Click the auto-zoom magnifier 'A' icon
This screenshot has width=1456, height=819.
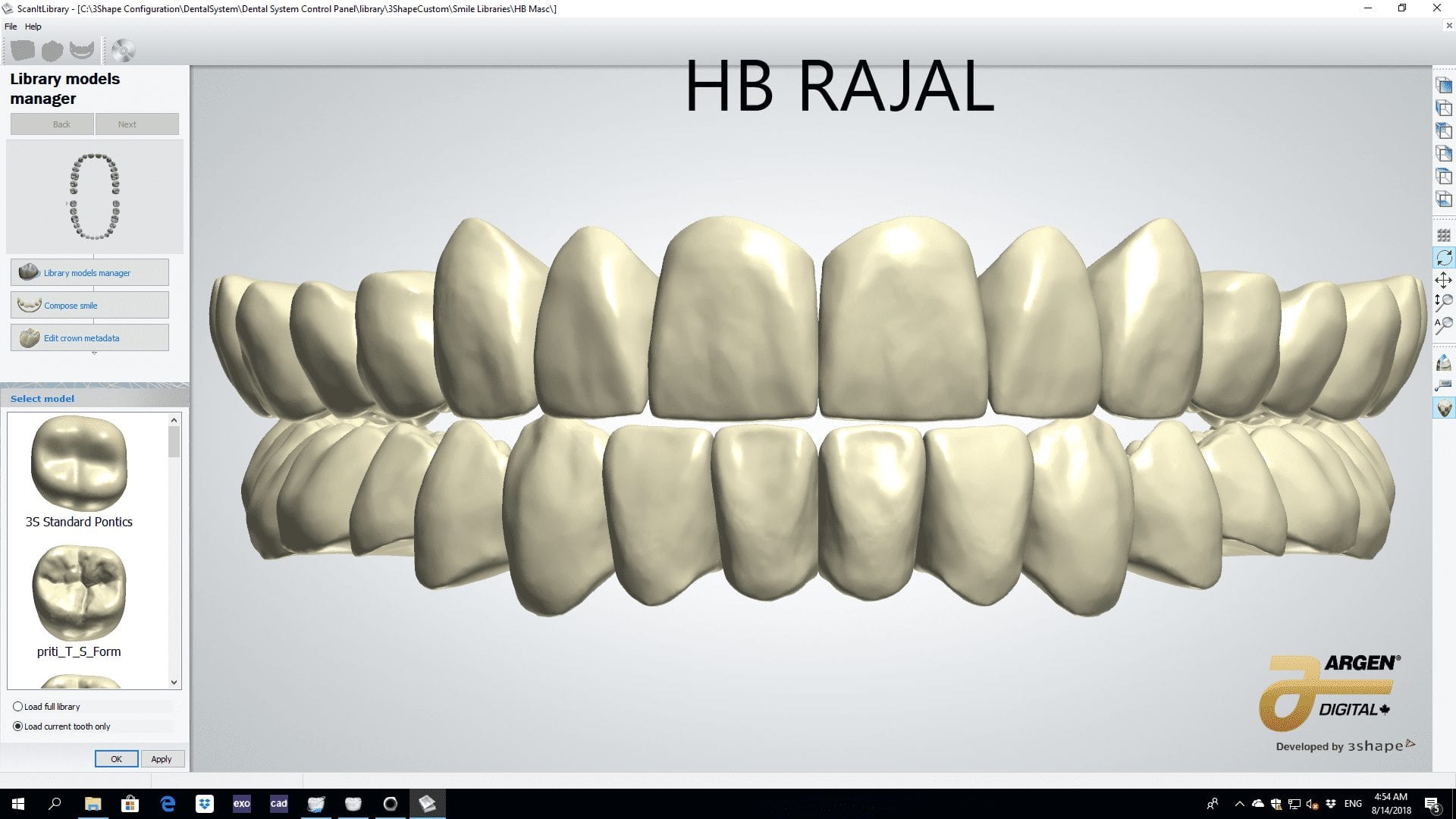(x=1444, y=325)
